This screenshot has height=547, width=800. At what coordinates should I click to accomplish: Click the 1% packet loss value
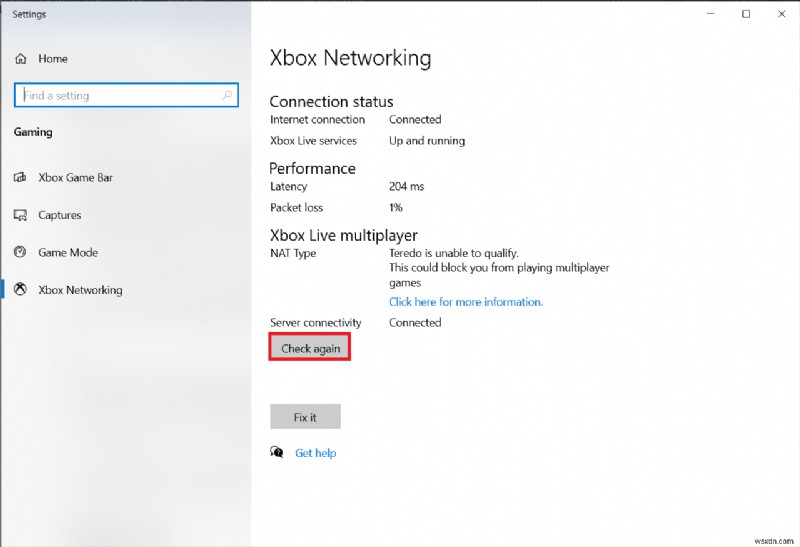tap(396, 208)
